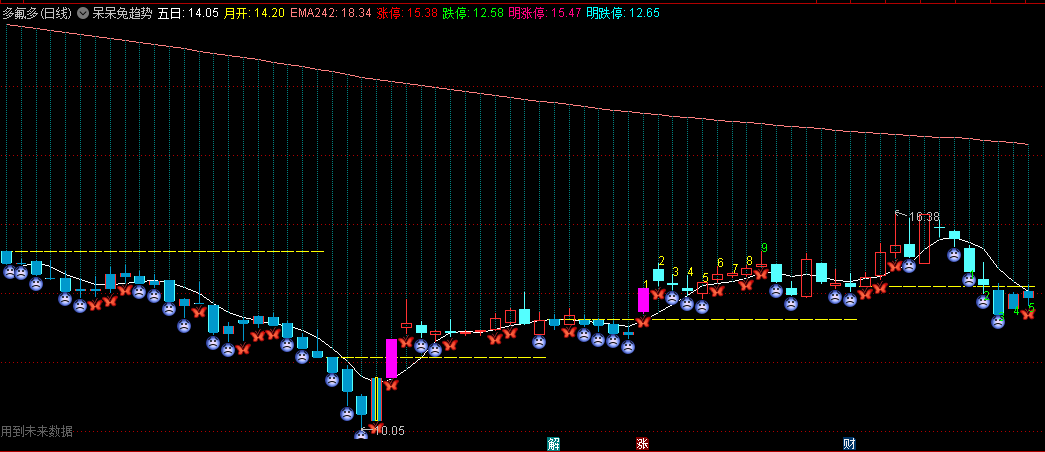The width and height of the screenshot is (1045, 452).
Task: Select the butterfly beneath yellow number 8
Action: coord(746,285)
